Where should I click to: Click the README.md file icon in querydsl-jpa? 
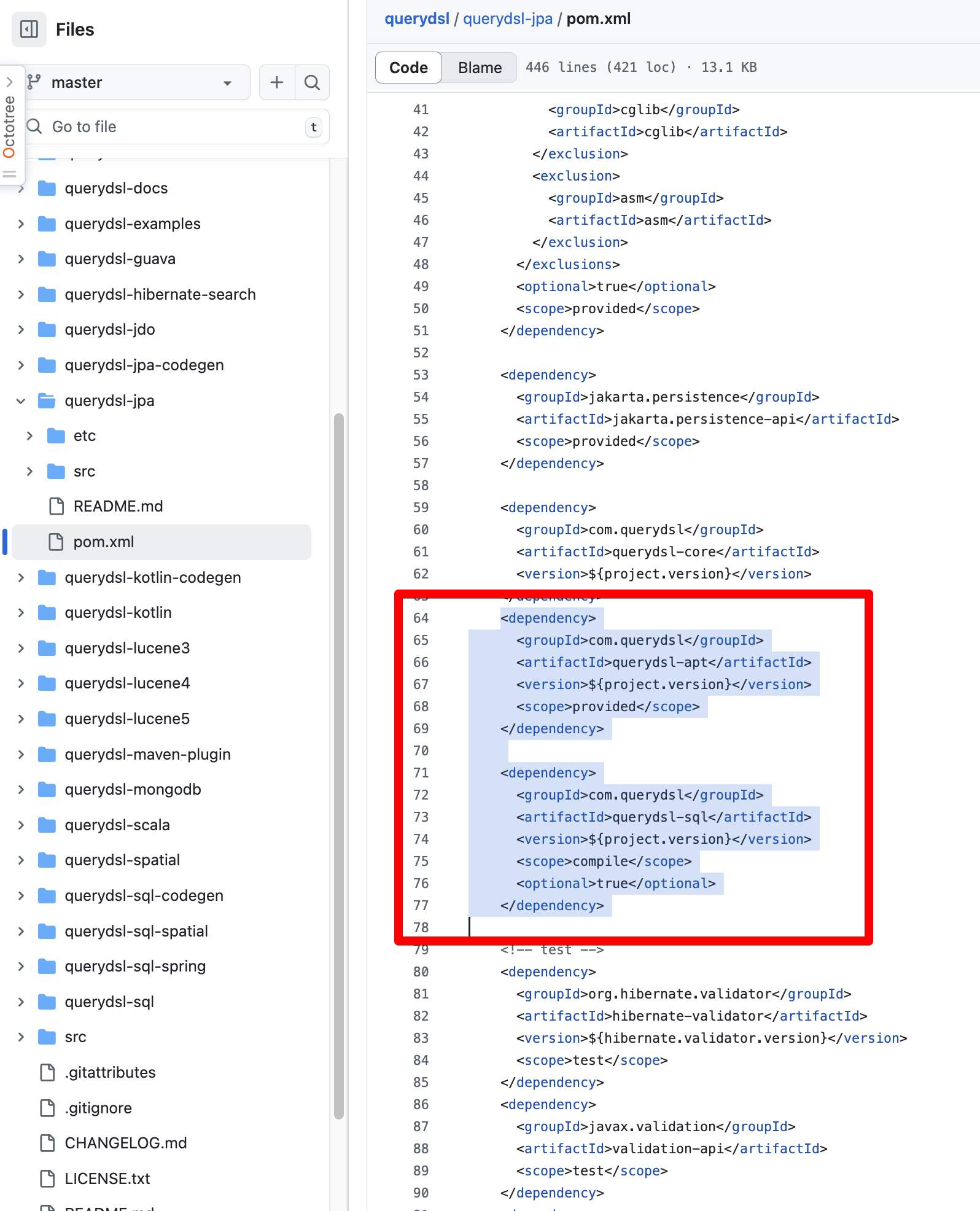[56, 507]
